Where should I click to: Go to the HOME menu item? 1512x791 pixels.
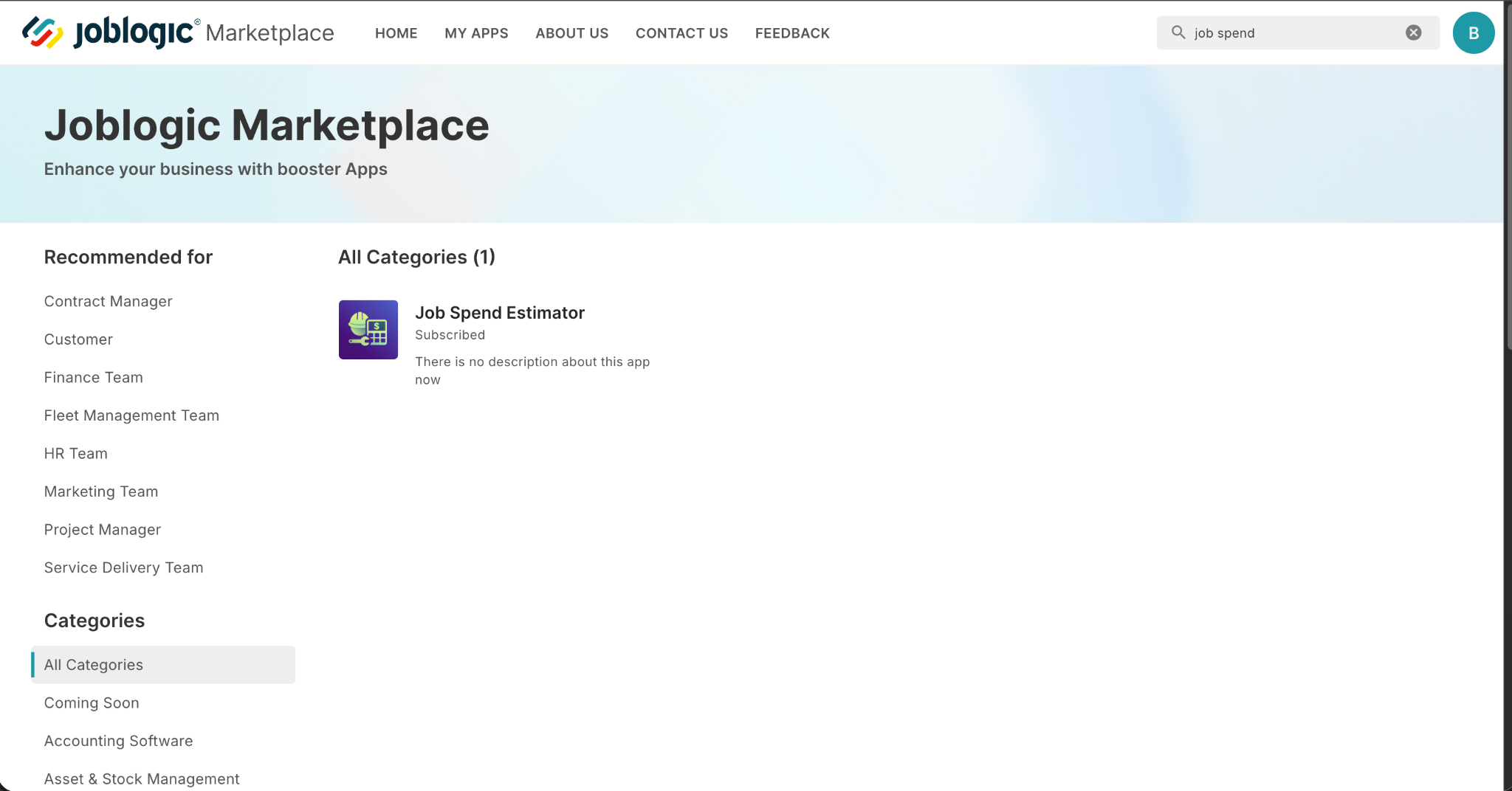(396, 33)
